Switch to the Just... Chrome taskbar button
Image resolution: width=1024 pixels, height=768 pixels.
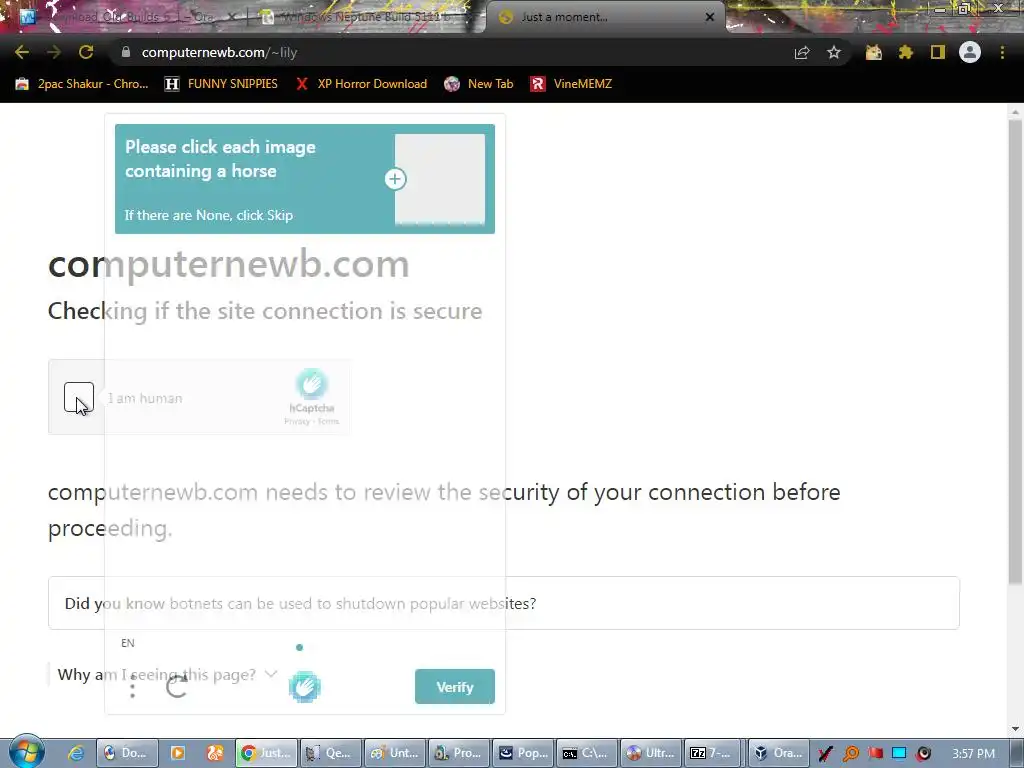tap(267, 753)
